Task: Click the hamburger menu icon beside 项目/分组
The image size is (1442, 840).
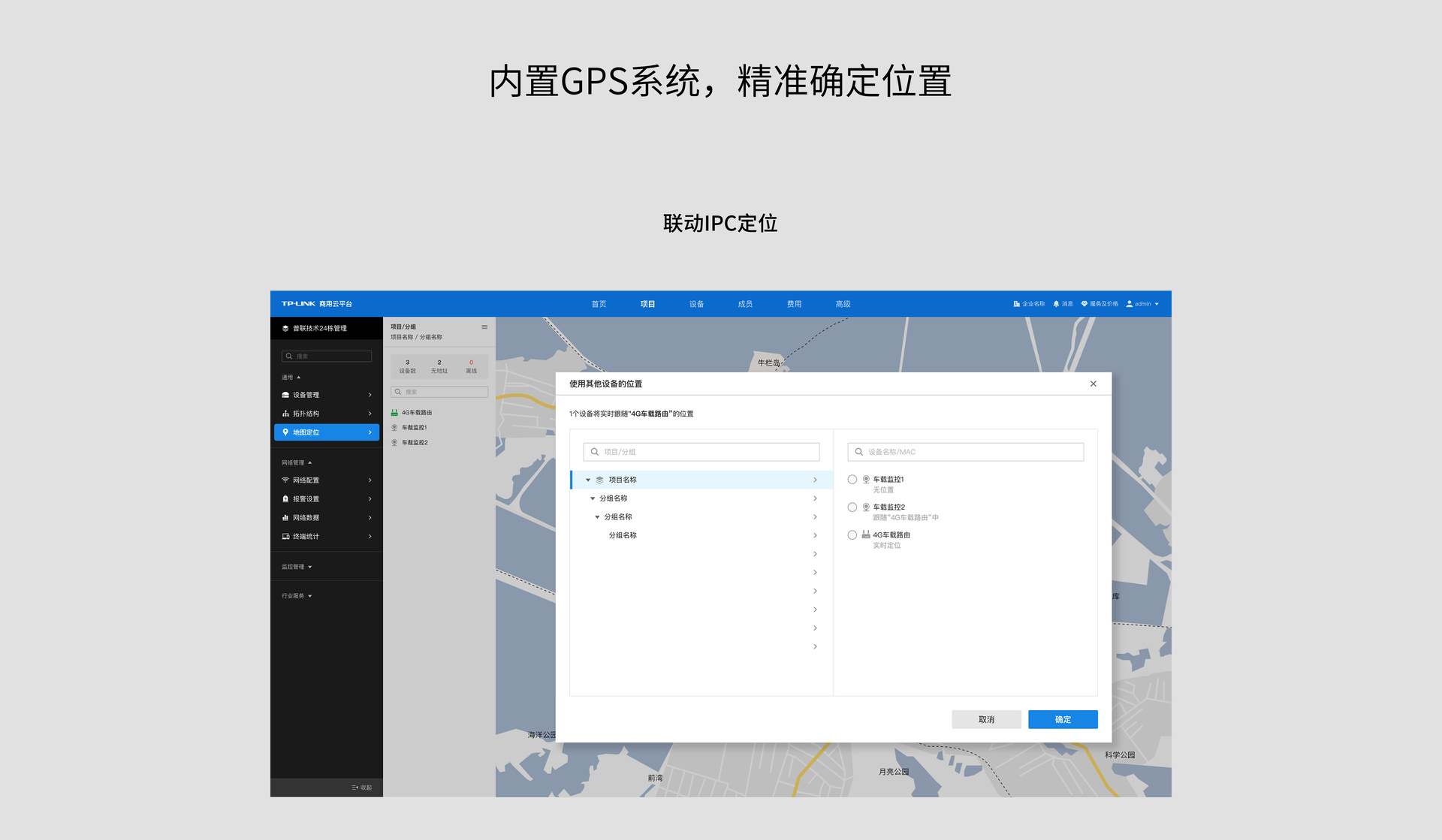Action: click(484, 327)
